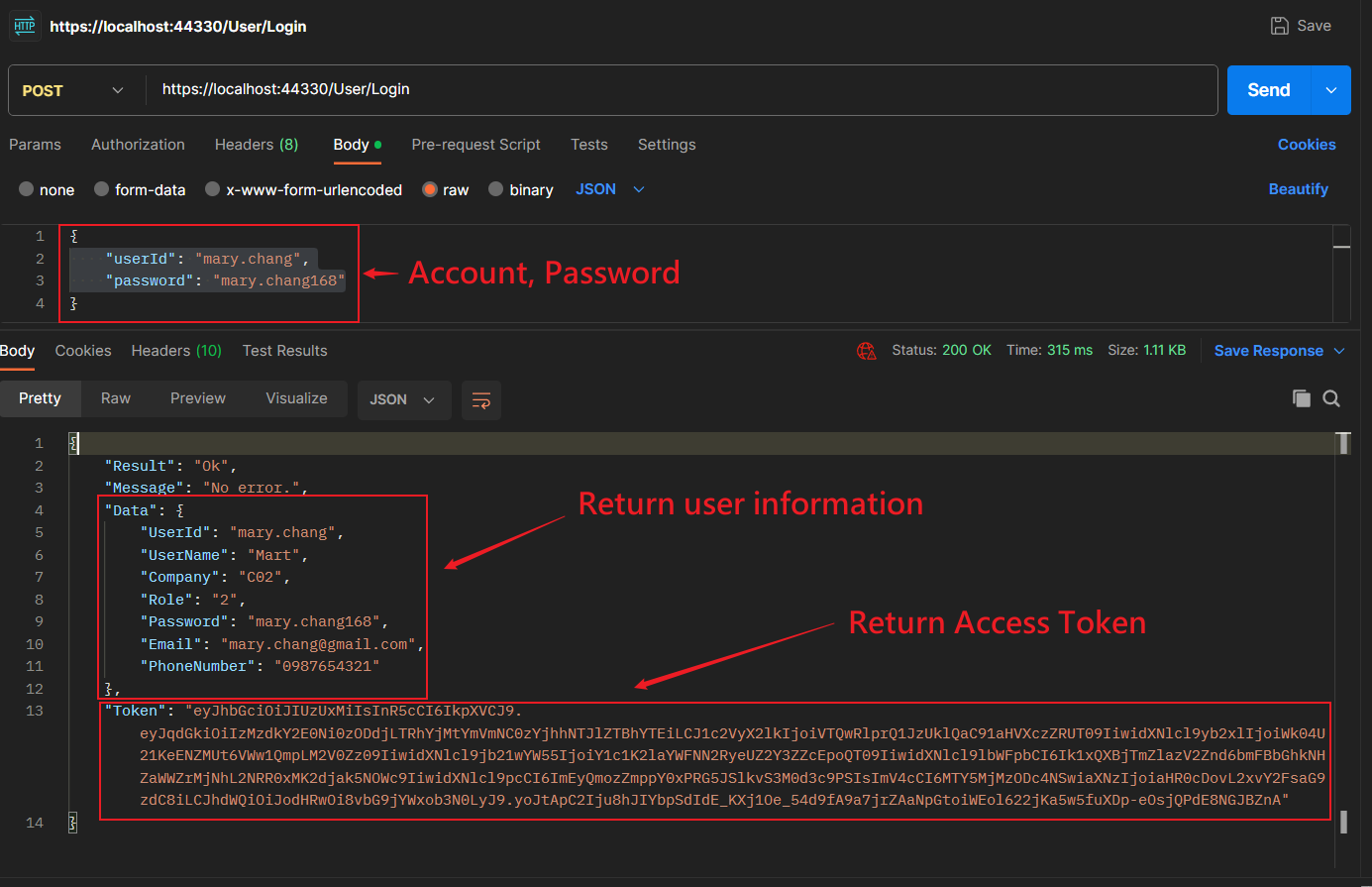Viewport: 1372px width, 887px height.
Task: Open the response Headers (10) tab
Action: [x=175, y=350]
